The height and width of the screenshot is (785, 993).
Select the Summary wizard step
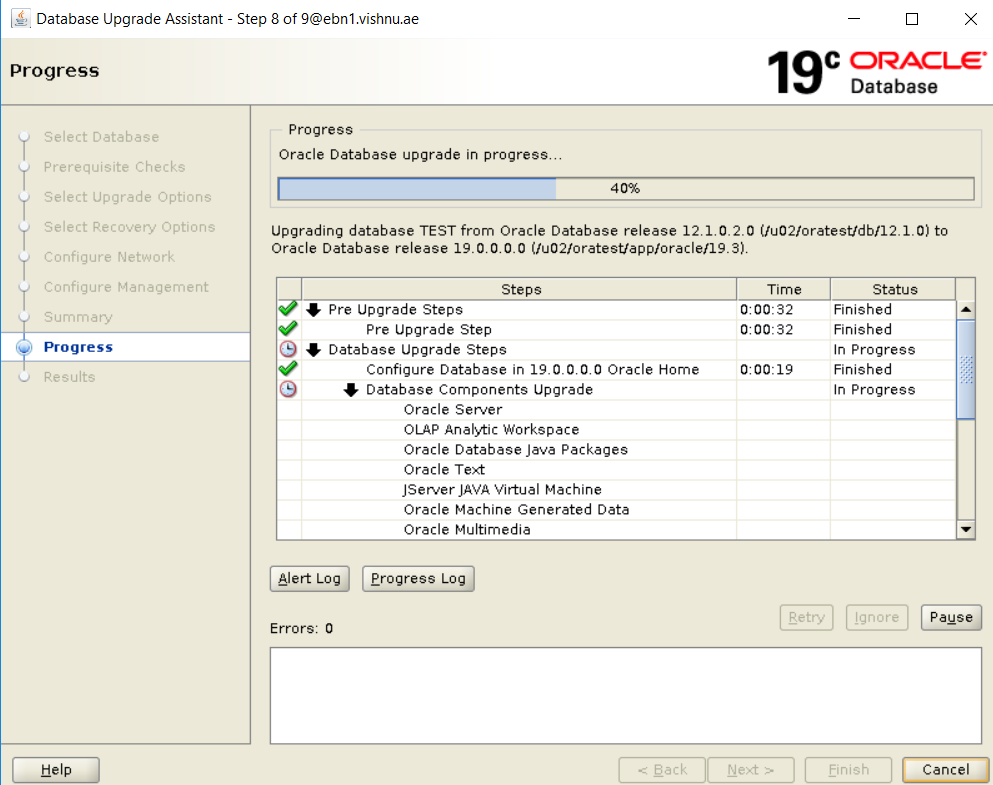point(78,317)
